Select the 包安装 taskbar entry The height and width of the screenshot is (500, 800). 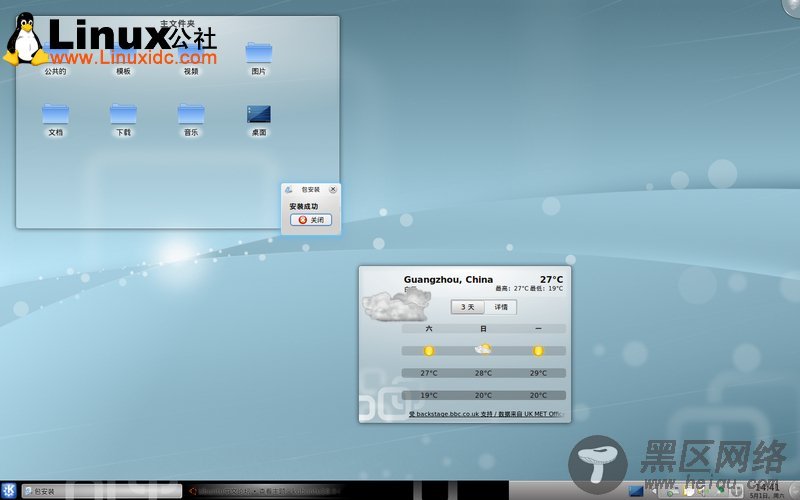pyautogui.click(x=102, y=491)
